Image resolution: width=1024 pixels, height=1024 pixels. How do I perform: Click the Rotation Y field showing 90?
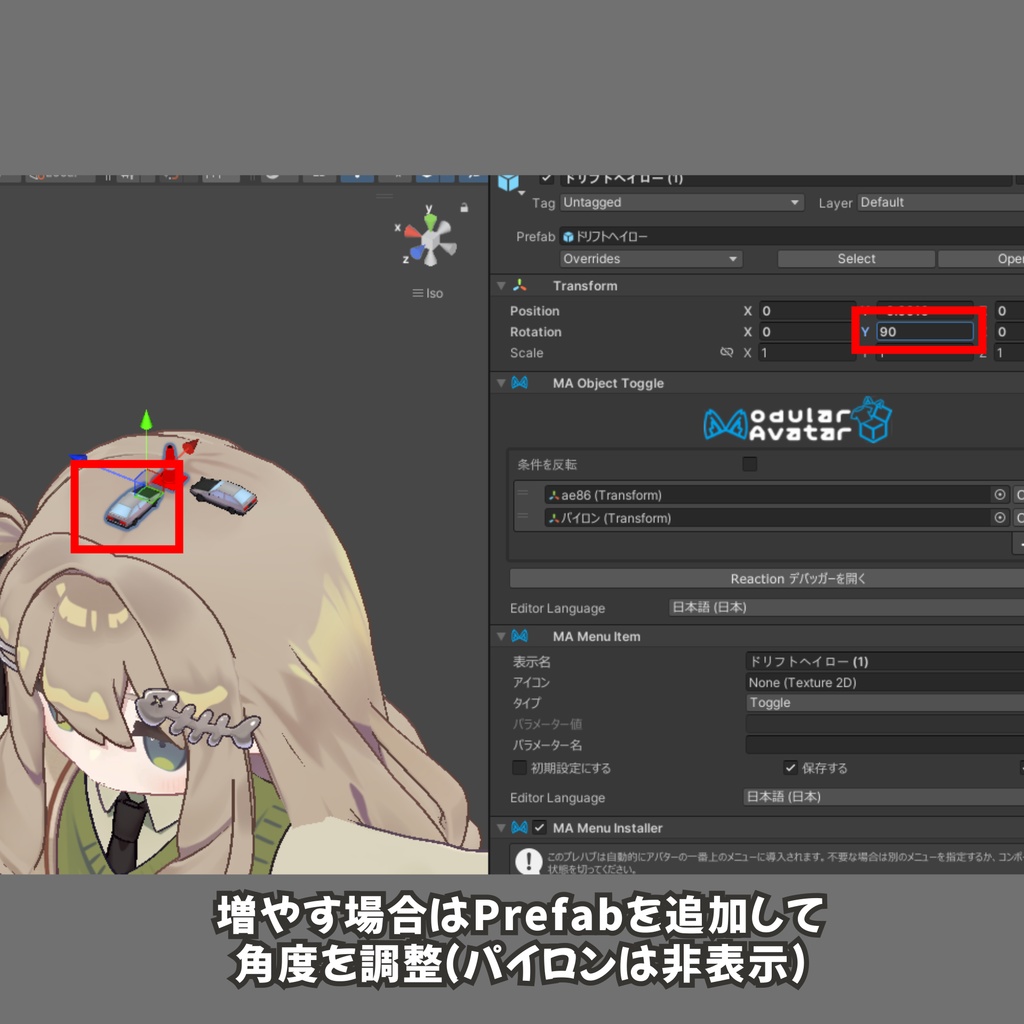(925, 332)
